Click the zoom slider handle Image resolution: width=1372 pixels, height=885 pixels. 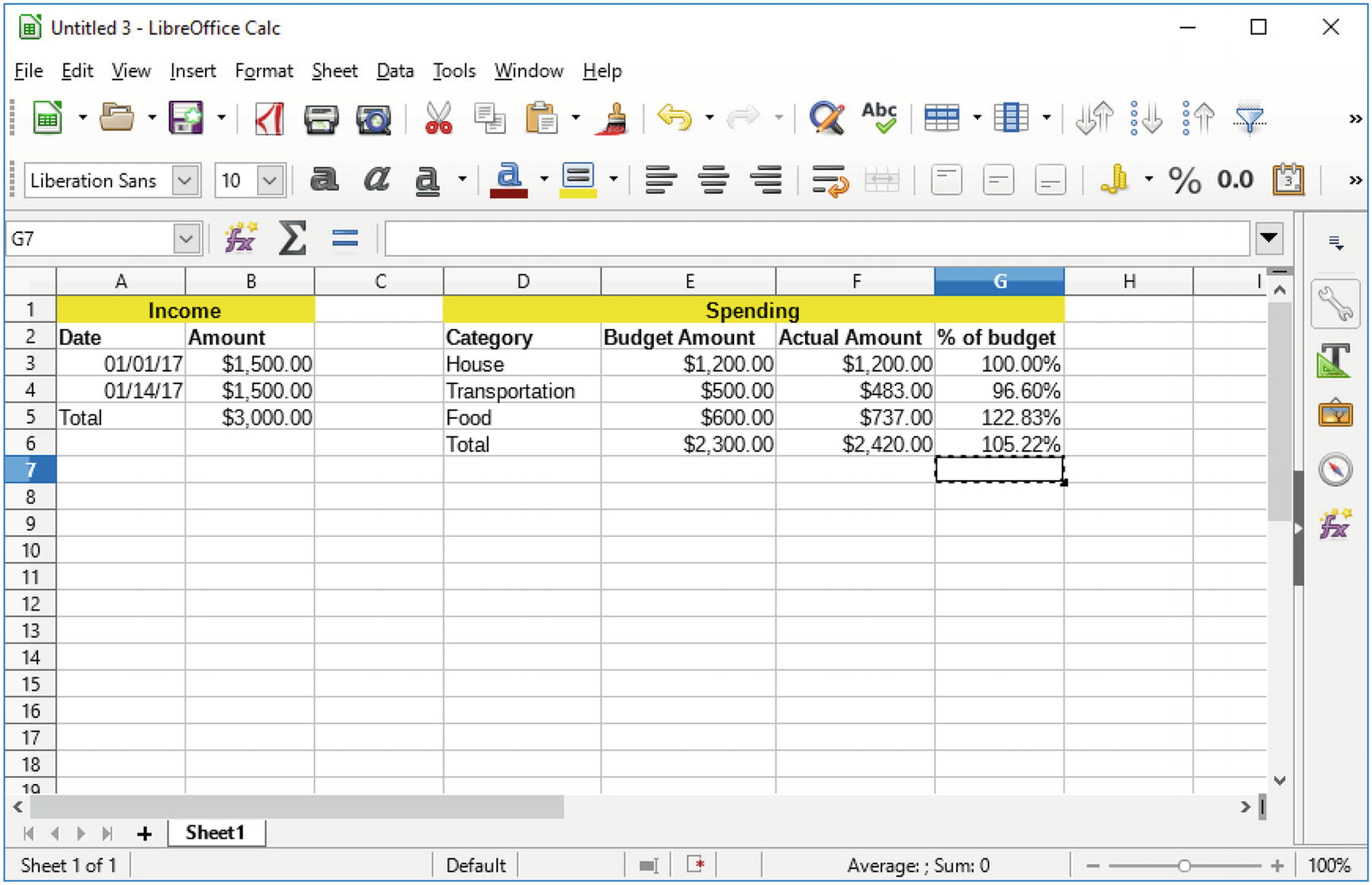pos(1183,866)
